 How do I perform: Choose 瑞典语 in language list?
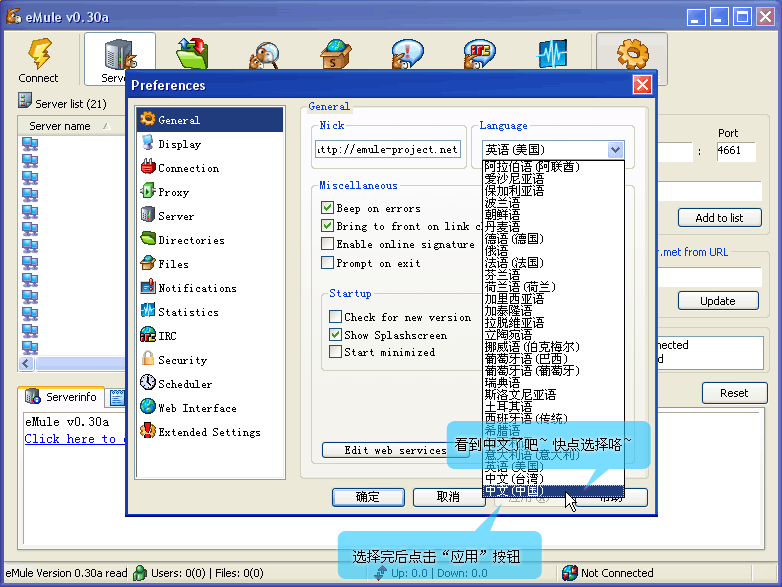(x=554, y=383)
